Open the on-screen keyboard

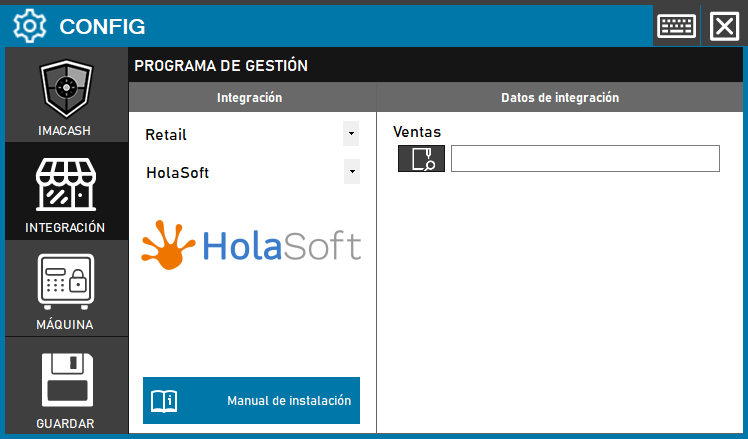677,25
